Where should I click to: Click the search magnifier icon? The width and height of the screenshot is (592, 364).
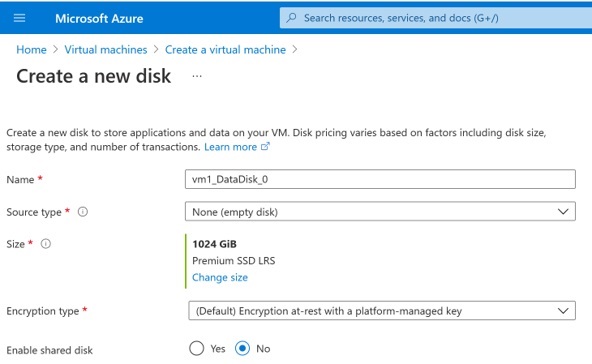[x=291, y=18]
